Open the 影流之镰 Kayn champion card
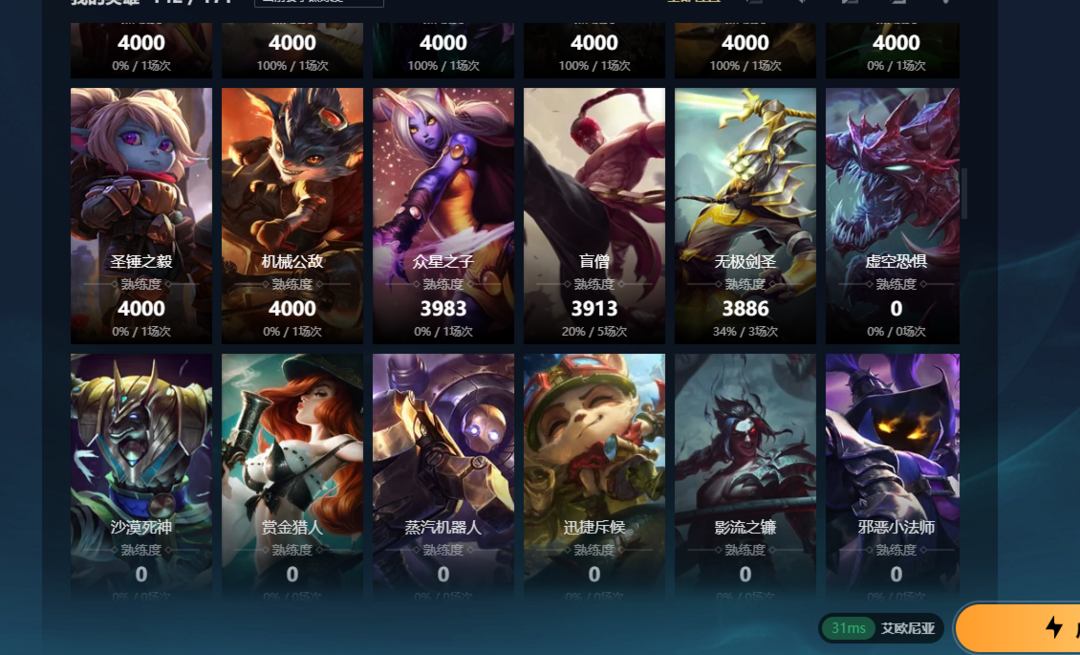1080x655 pixels. [745, 475]
